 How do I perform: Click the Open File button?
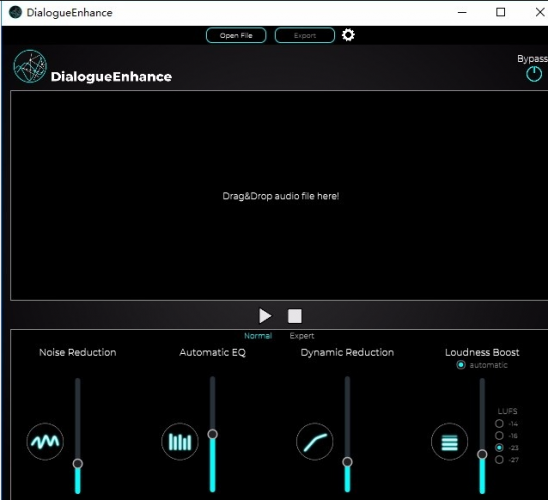click(x=236, y=35)
